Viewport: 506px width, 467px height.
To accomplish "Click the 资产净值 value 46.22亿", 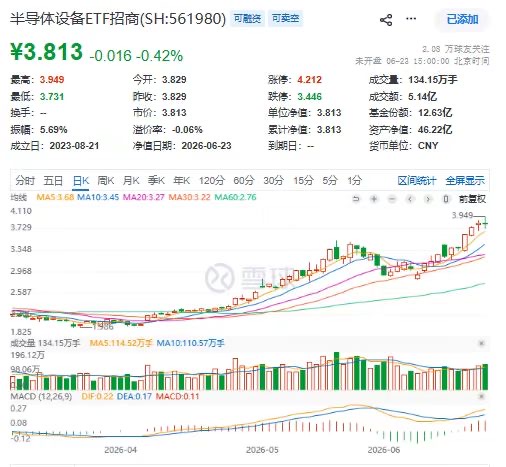I will (435, 129).
